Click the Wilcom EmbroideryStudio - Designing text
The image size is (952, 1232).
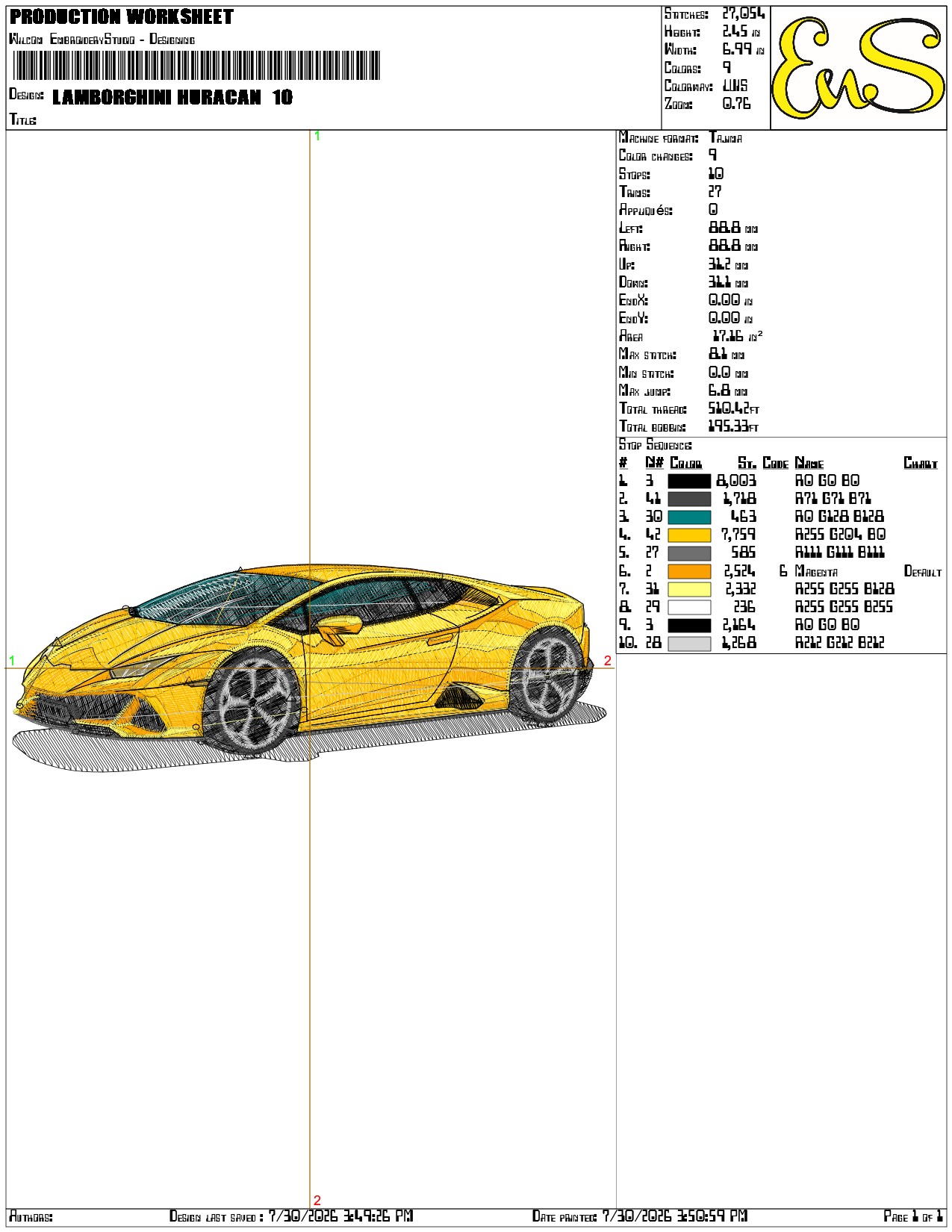pos(102,39)
